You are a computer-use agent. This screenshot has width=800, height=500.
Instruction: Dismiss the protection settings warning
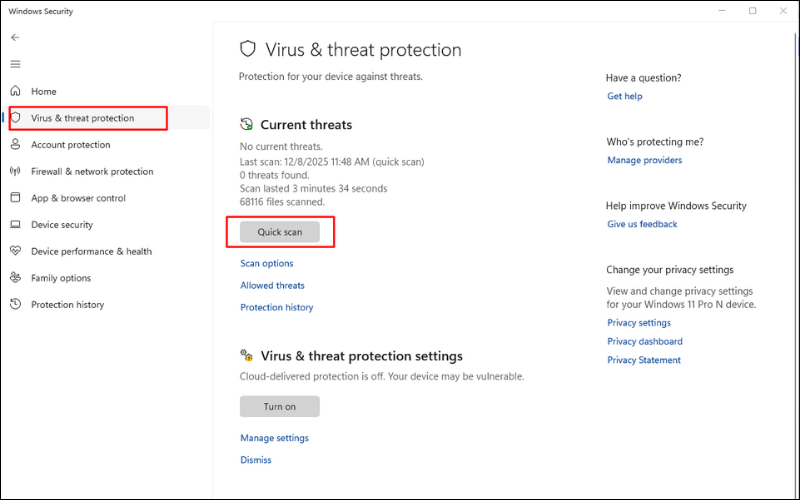tap(256, 460)
